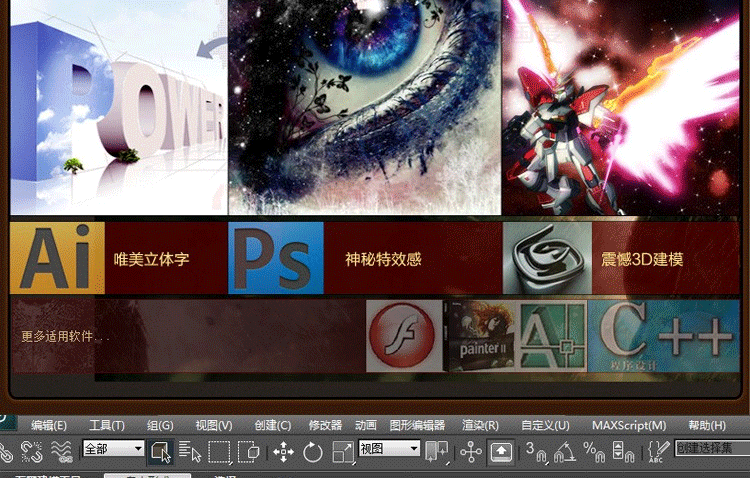This screenshot has height=478, width=750.
Task: Open the 图形编辑器 menu
Action: coord(417,425)
